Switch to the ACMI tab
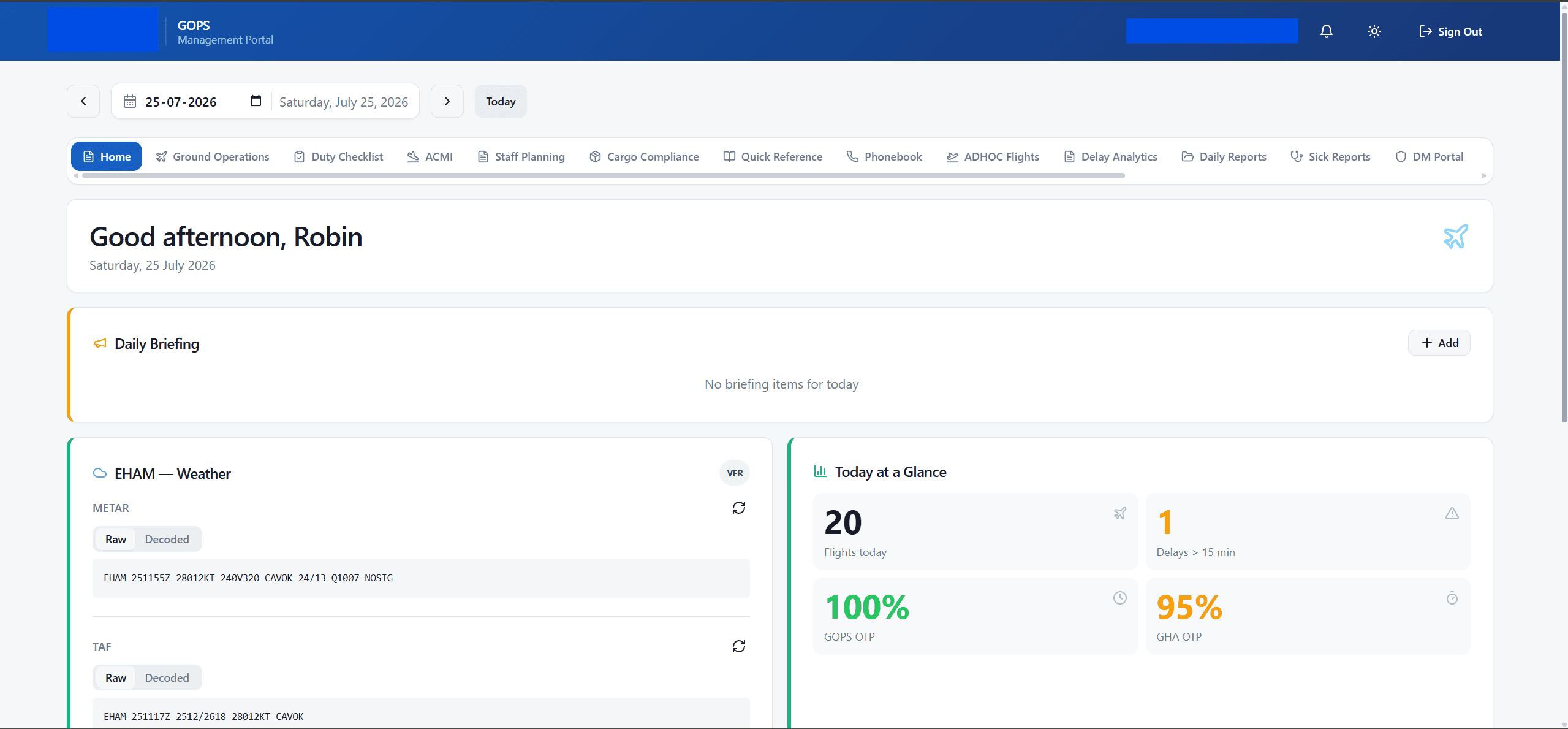Screen dimensions: 1568x729 430,156
